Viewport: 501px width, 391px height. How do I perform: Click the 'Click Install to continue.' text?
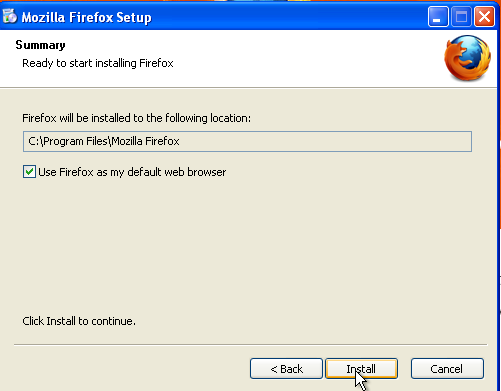[x=79, y=321]
